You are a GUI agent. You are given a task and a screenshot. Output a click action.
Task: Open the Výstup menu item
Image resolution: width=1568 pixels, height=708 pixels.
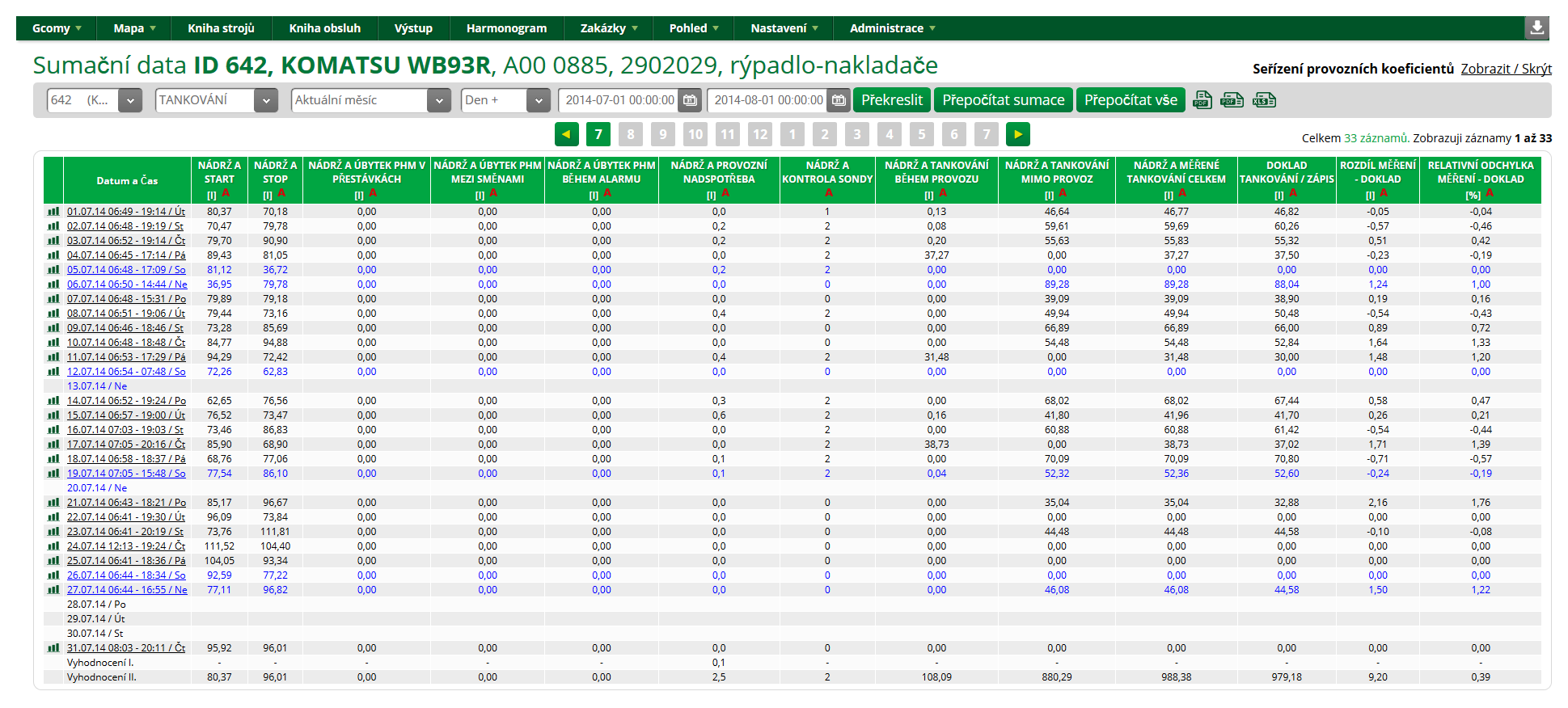413,28
